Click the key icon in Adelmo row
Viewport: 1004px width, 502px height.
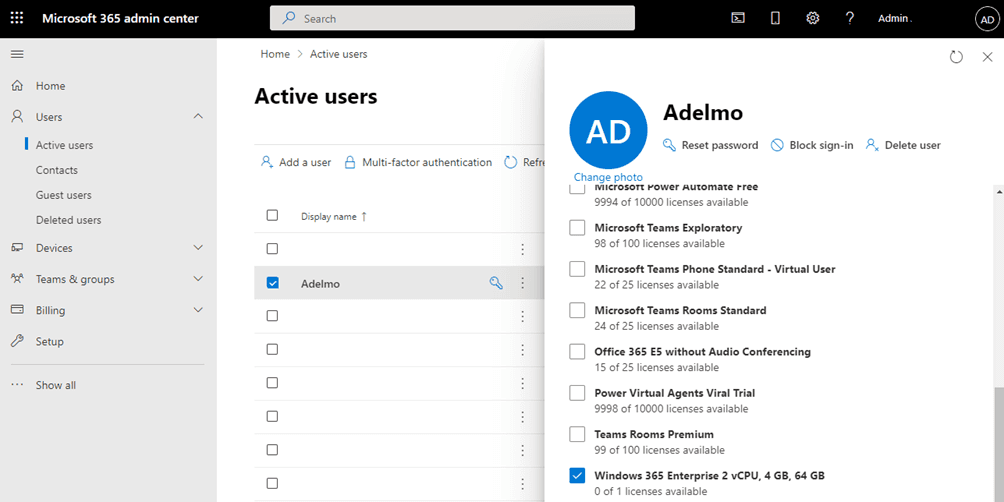coord(496,282)
